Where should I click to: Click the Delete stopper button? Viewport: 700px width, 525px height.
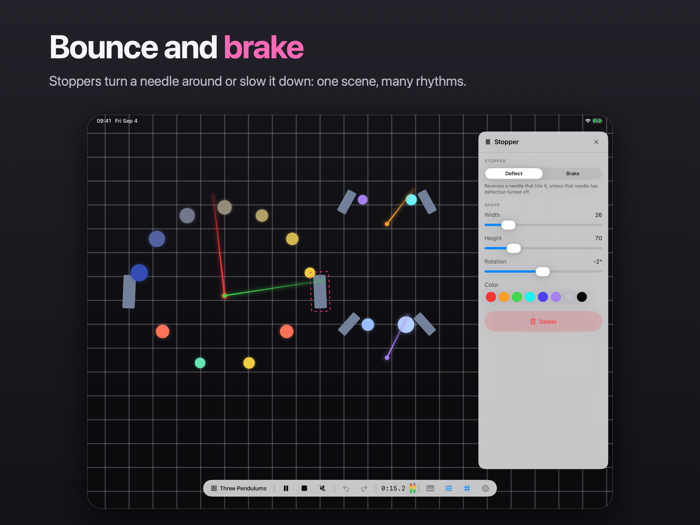543,321
